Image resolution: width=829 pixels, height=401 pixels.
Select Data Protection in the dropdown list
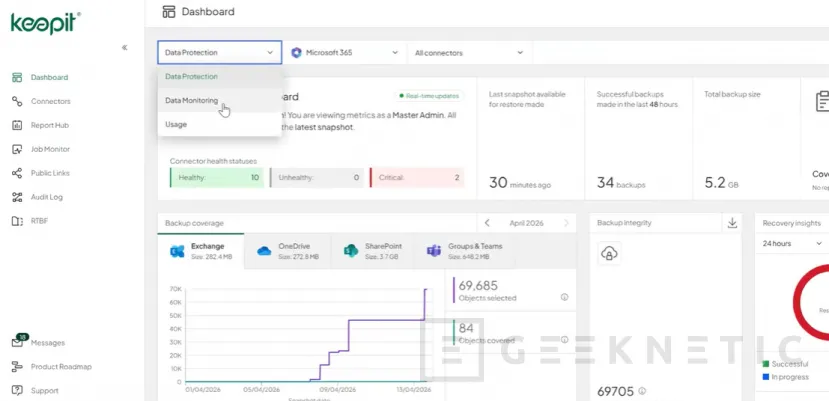pyautogui.click(x=219, y=77)
